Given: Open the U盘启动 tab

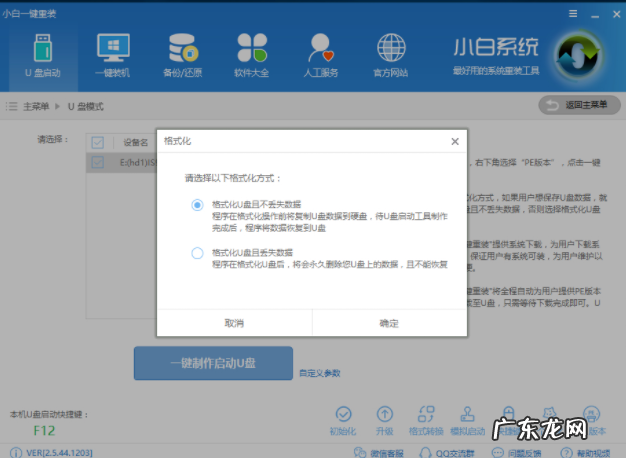Looking at the screenshot, I should pos(43,56).
